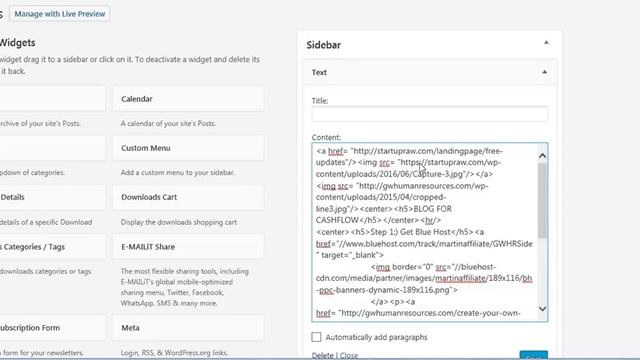Click the Sidebar heading text
Screen dimensions: 640x360
pos(324,45)
